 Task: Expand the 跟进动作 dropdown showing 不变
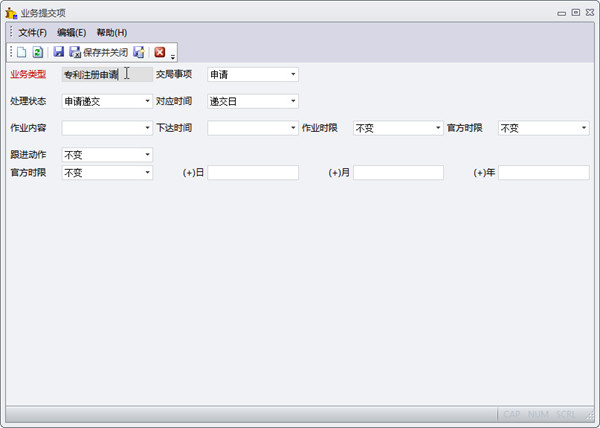147,155
